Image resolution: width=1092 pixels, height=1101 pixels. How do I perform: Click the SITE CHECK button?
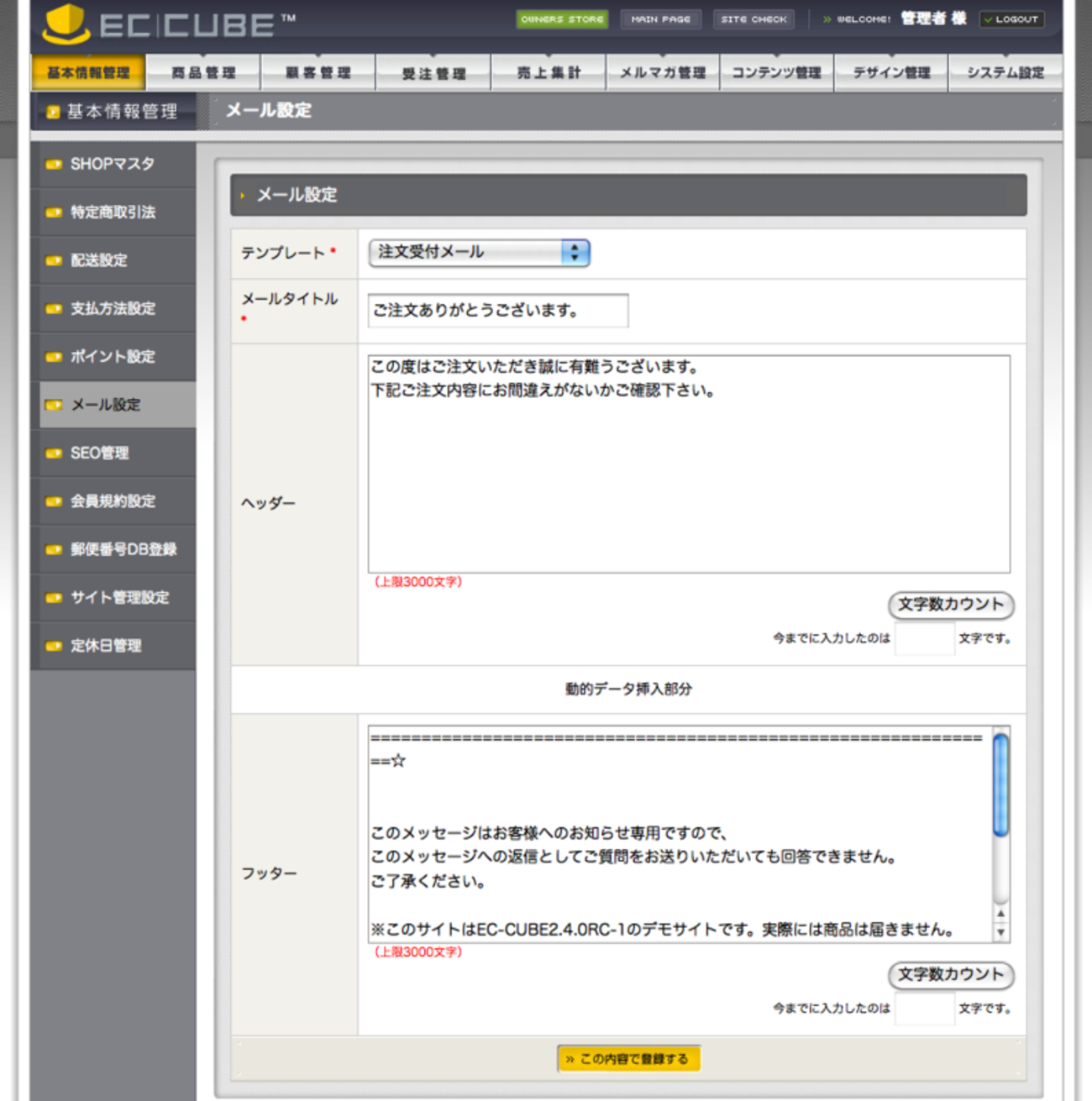click(753, 19)
